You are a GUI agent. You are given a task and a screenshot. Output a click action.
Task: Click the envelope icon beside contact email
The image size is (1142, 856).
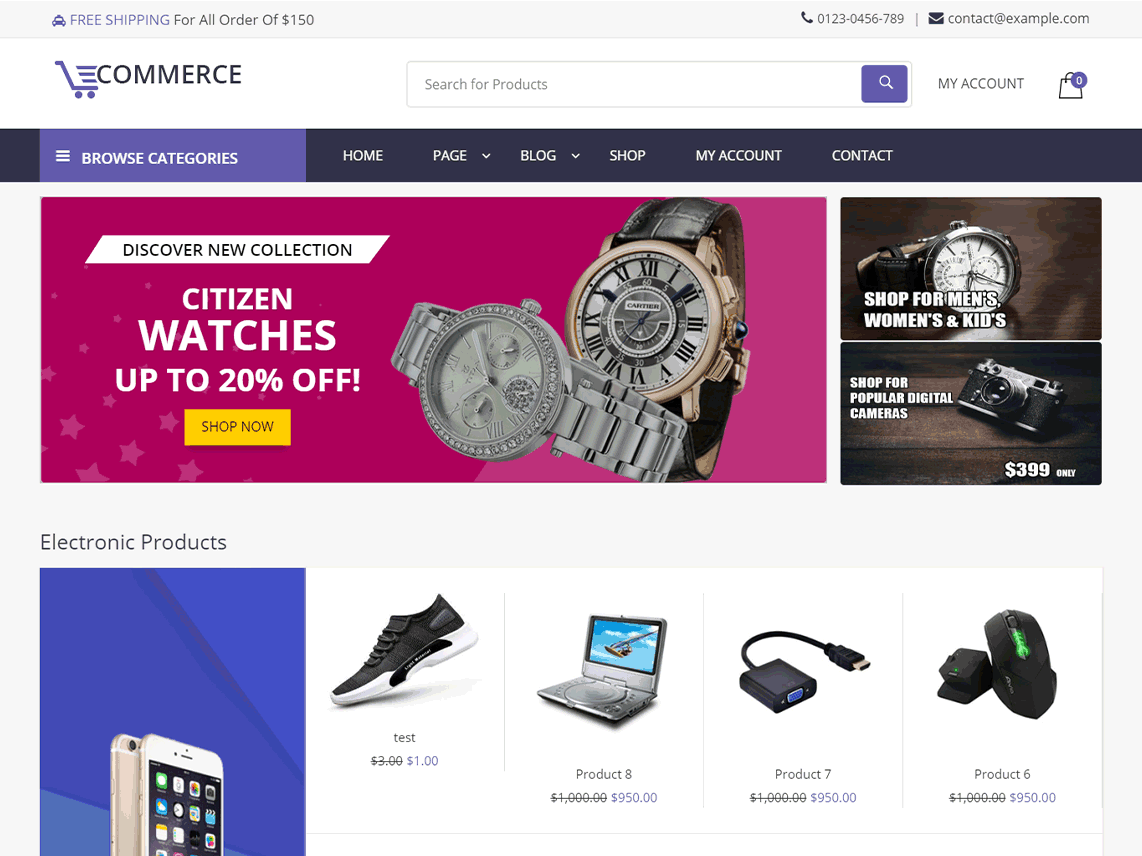click(x=936, y=18)
